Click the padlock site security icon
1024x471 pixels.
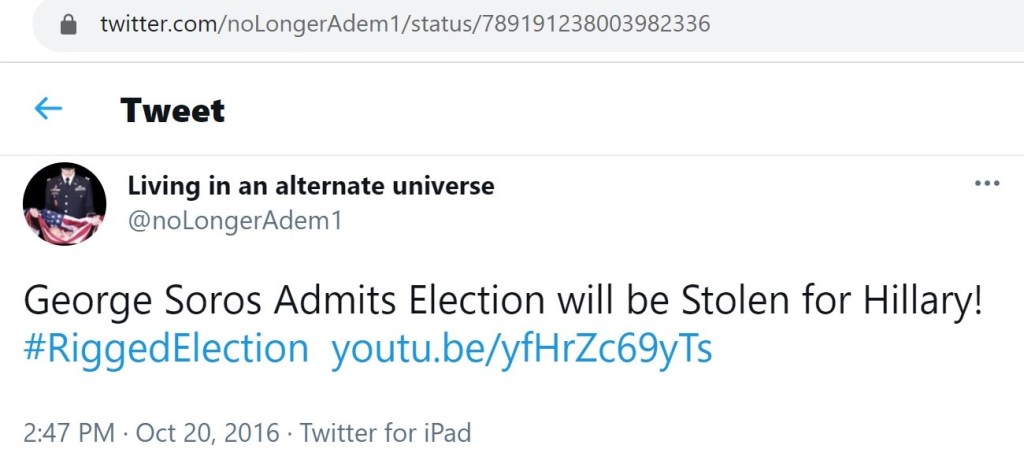pyautogui.click(x=69, y=24)
